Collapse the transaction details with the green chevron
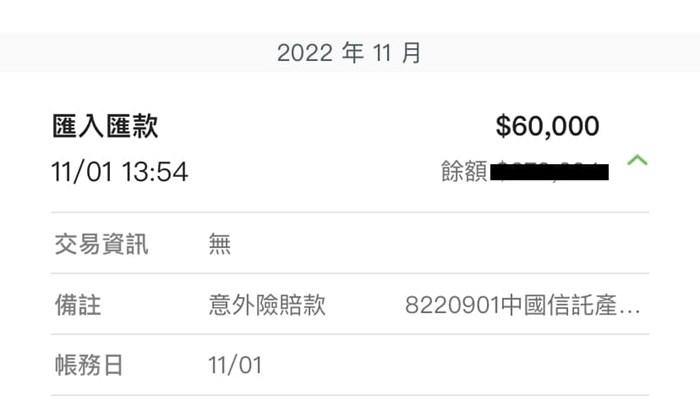 click(x=637, y=160)
